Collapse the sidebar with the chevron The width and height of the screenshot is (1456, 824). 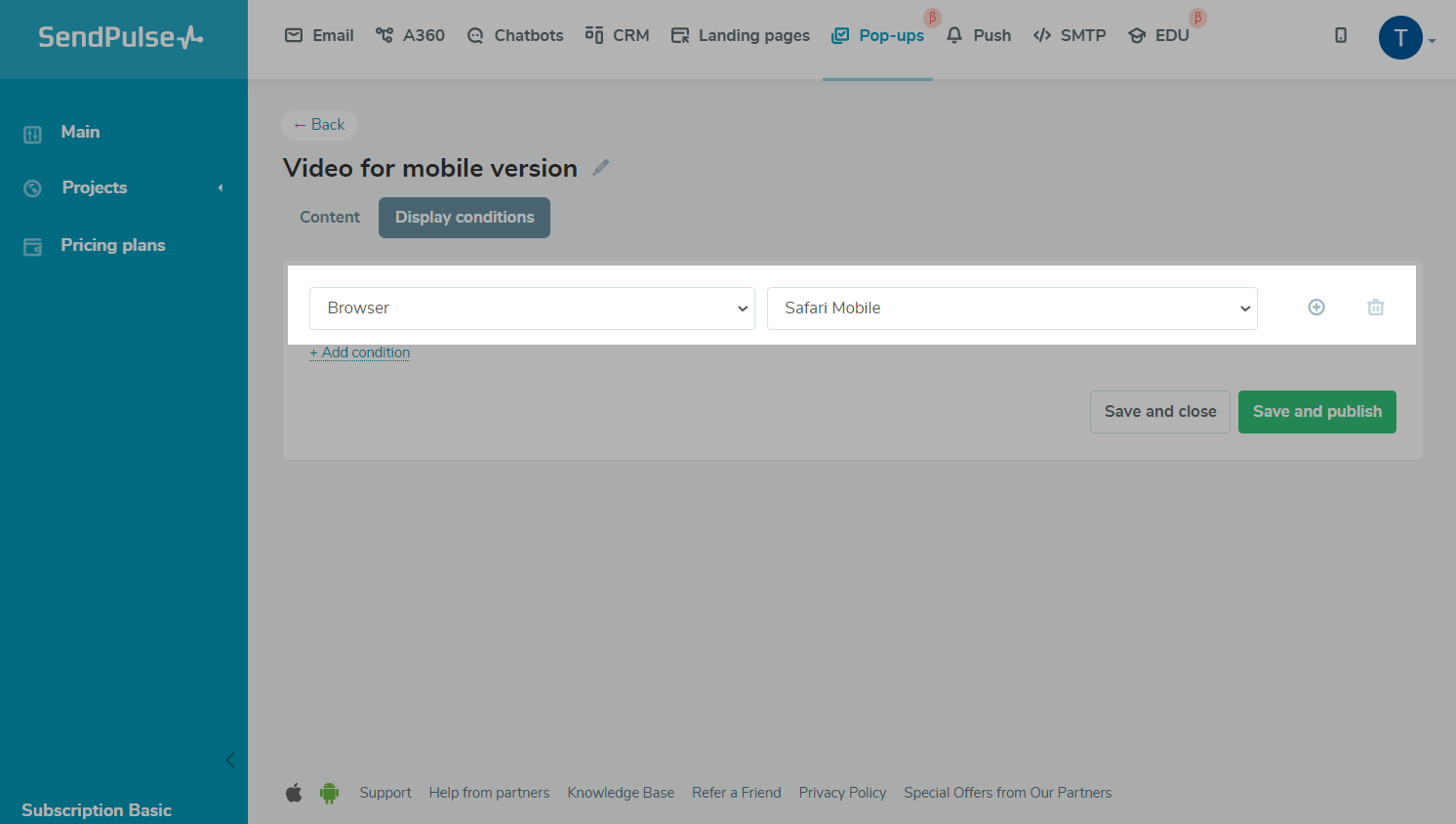tap(230, 760)
